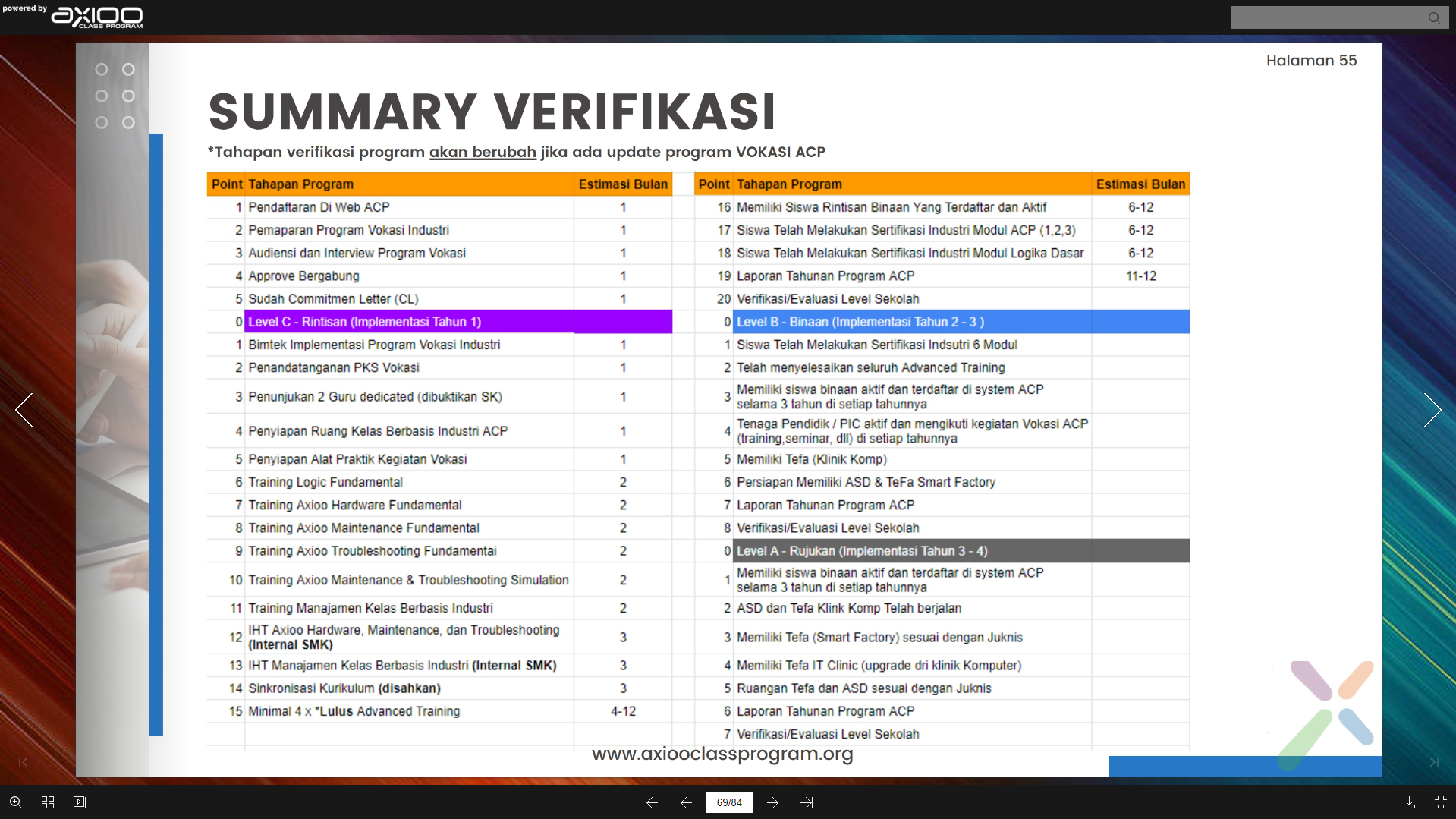1456x819 pixels.
Task: Jump to the first page in bottom bar
Action: [x=651, y=802]
